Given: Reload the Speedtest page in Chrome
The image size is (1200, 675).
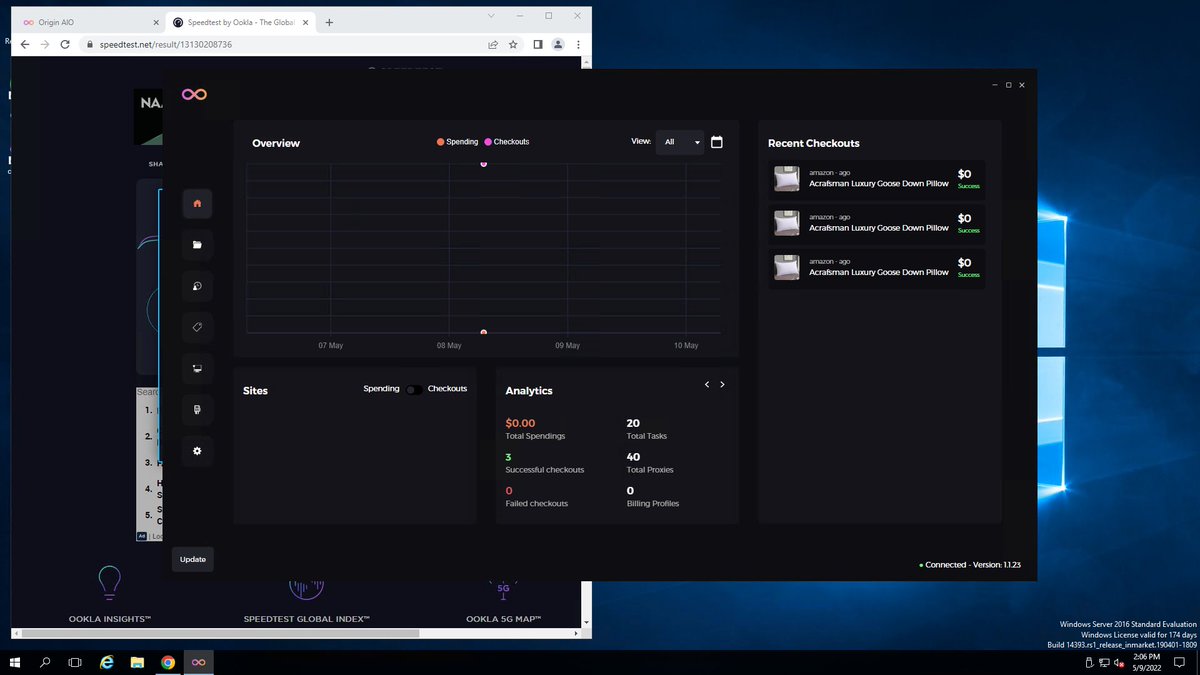Looking at the screenshot, I should tap(65, 45).
